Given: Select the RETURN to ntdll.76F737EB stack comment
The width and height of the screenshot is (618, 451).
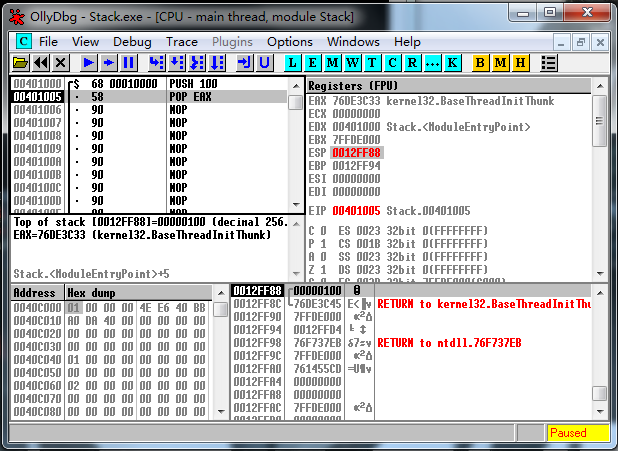Looking at the screenshot, I should pyautogui.click(x=449, y=343).
